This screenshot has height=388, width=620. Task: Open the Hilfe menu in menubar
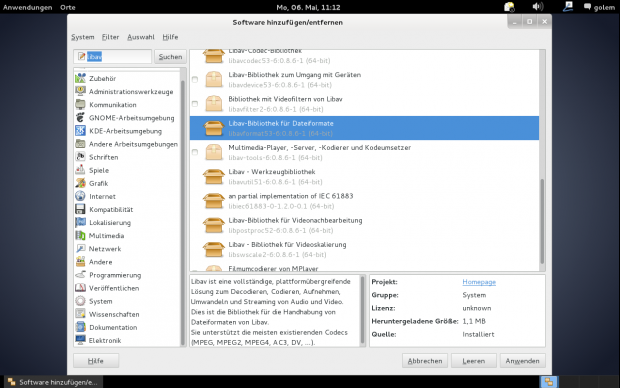pos(170,37)
